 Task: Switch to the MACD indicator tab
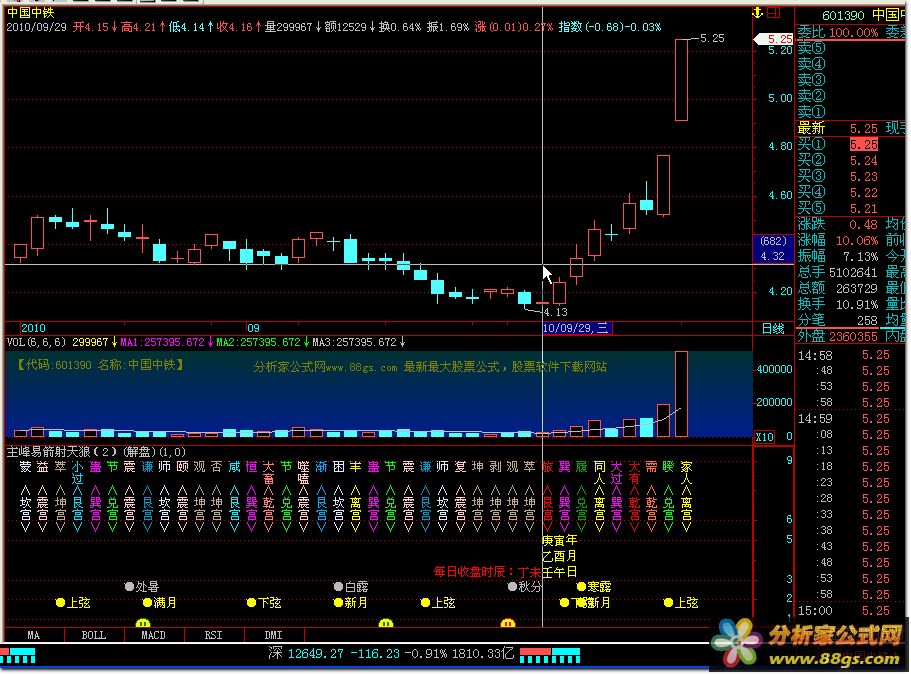pyautogui.click(x=153, y=635)
